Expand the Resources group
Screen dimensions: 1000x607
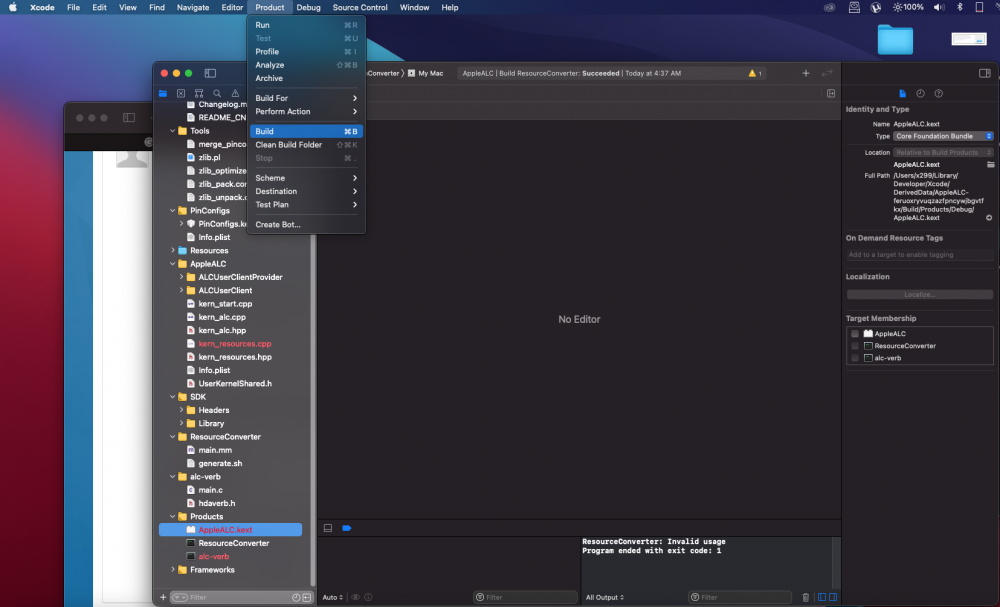[x=173, y=251]
